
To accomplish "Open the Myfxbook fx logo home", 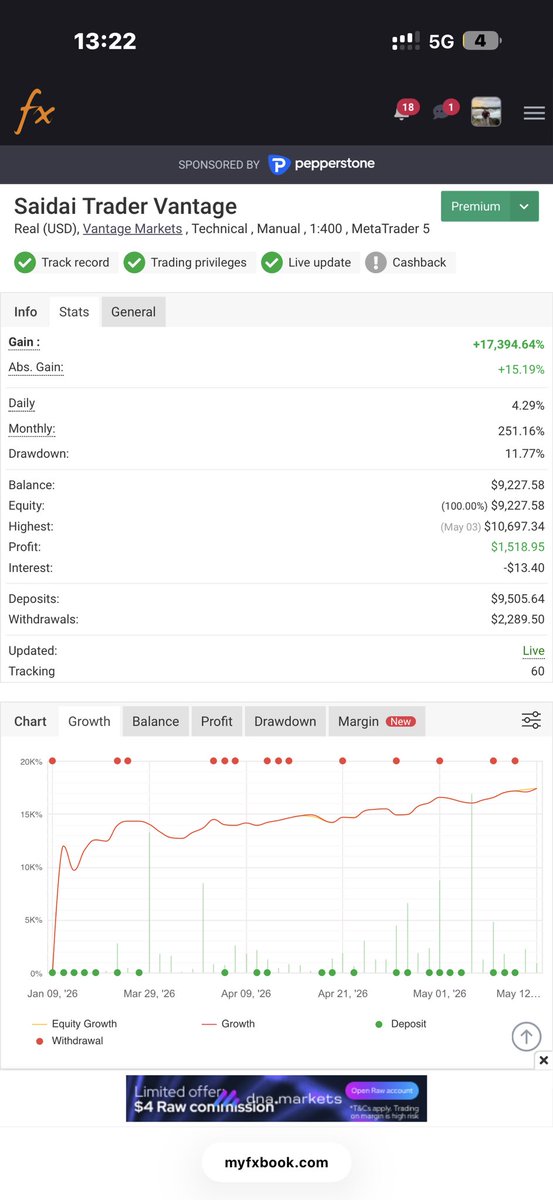I will click(34, 113).
